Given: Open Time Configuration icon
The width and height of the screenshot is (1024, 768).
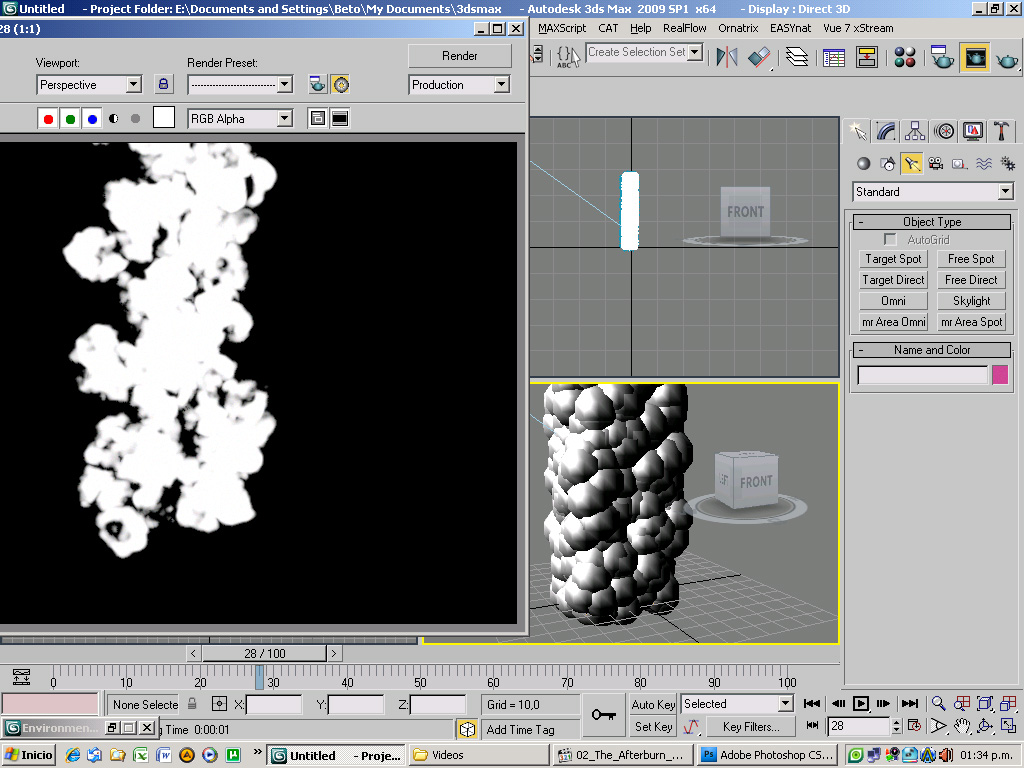Looking at the screenshot, I should pyautogui.click(x=914, y=726).
